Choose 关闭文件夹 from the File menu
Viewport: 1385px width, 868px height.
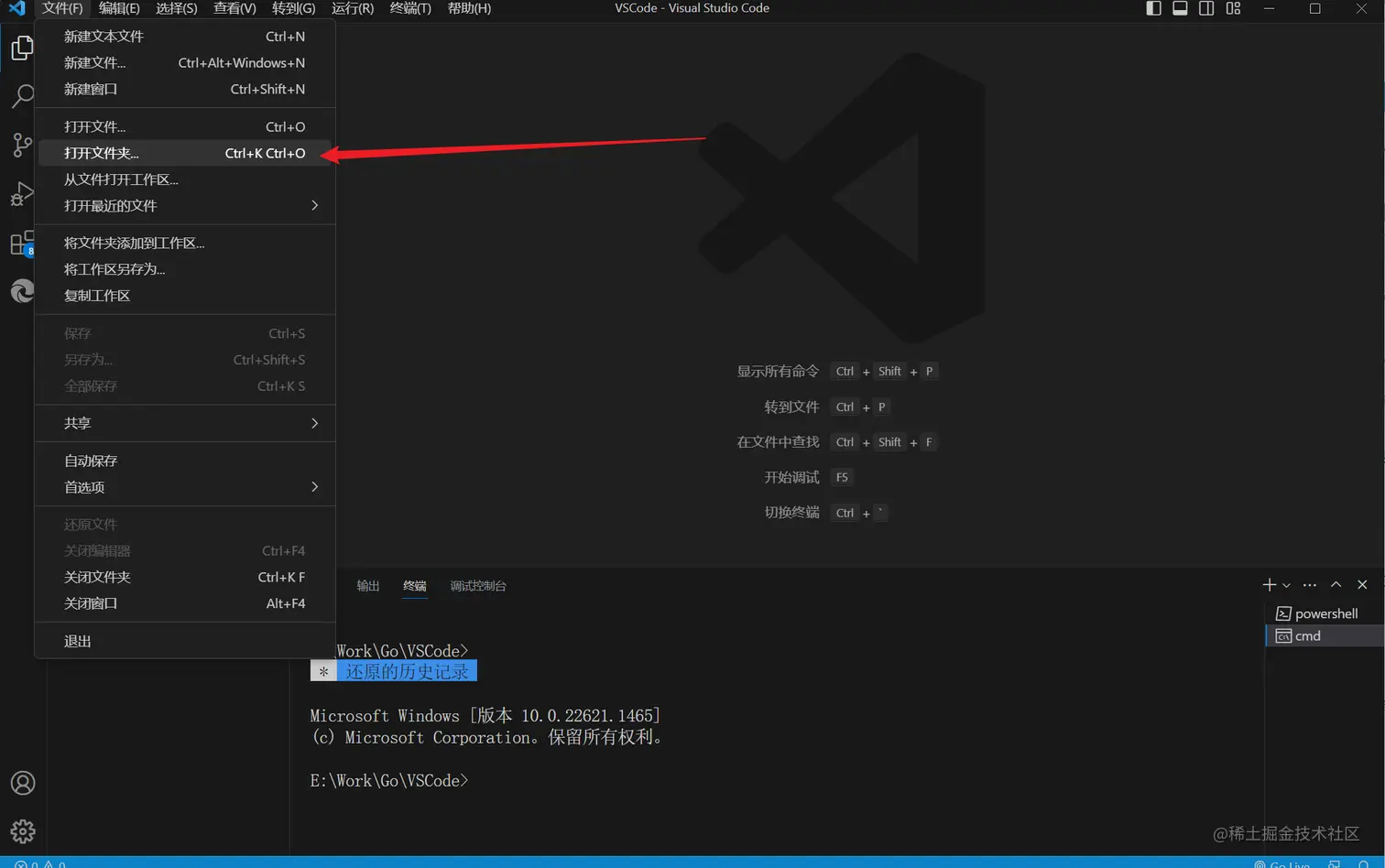click(x=185, y=577)
